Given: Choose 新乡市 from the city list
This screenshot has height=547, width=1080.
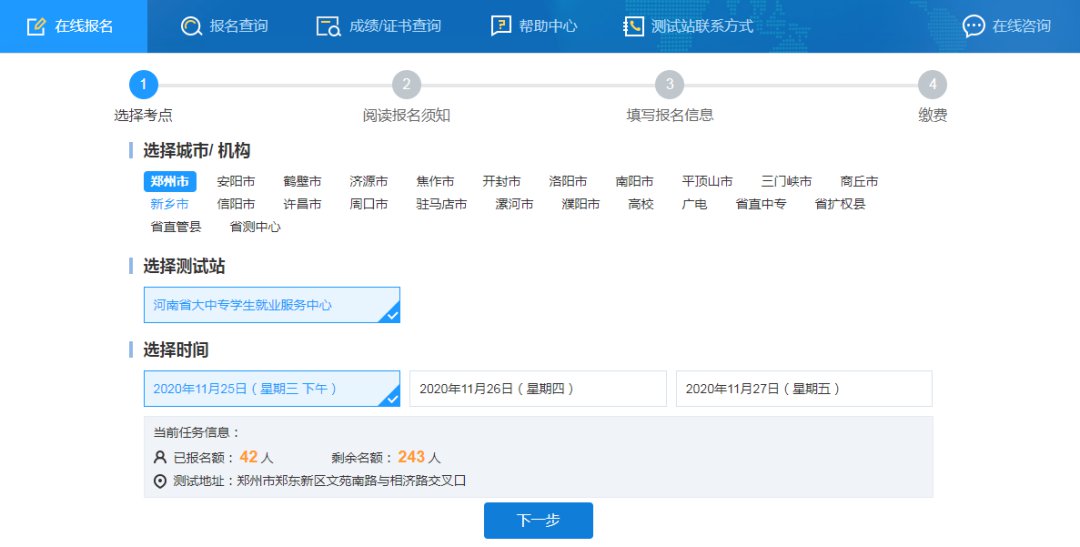Looking at the screenshot, I should 170,204.
